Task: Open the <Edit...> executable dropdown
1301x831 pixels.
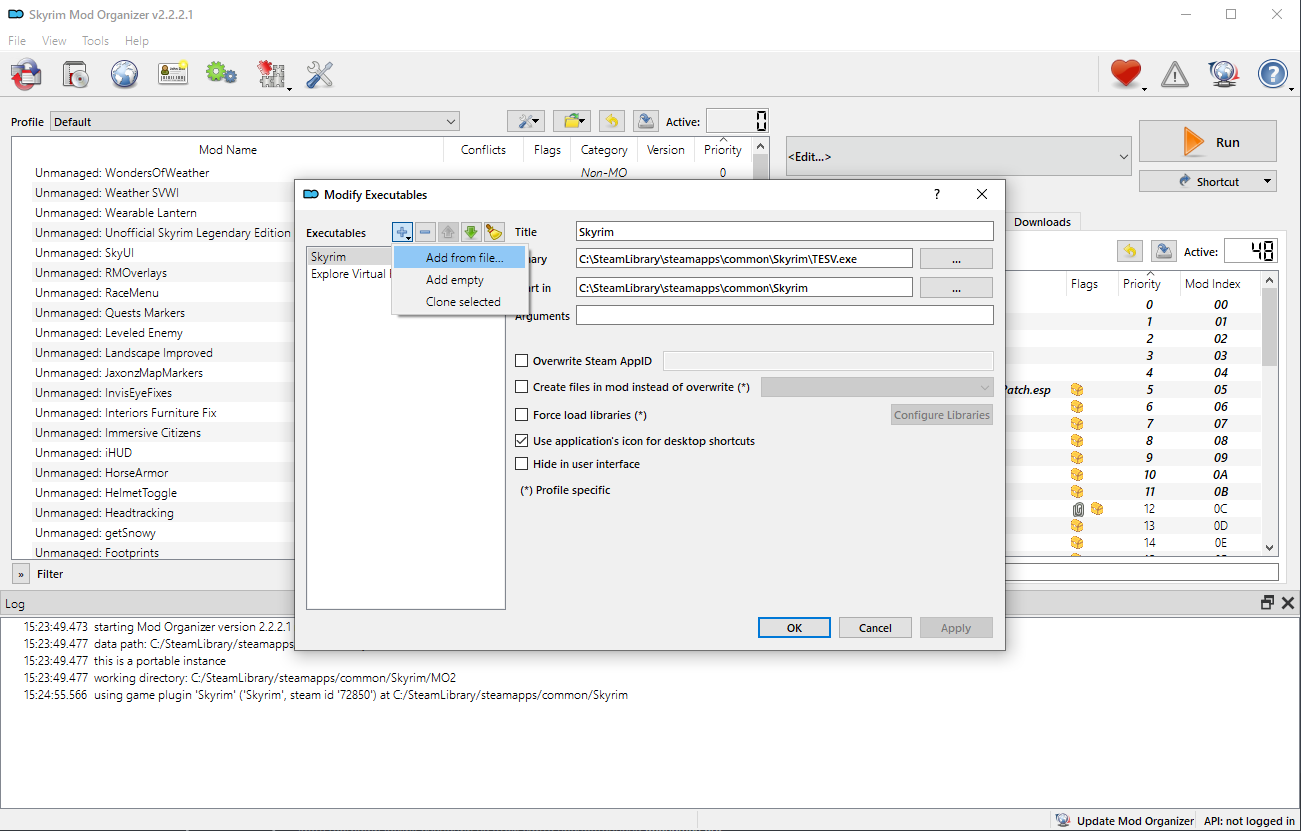Action: [x=959, y=157]
